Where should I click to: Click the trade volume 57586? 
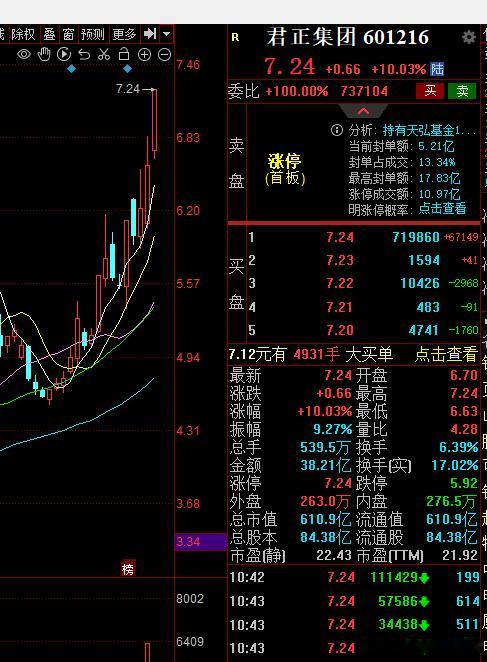coord(397,601)
